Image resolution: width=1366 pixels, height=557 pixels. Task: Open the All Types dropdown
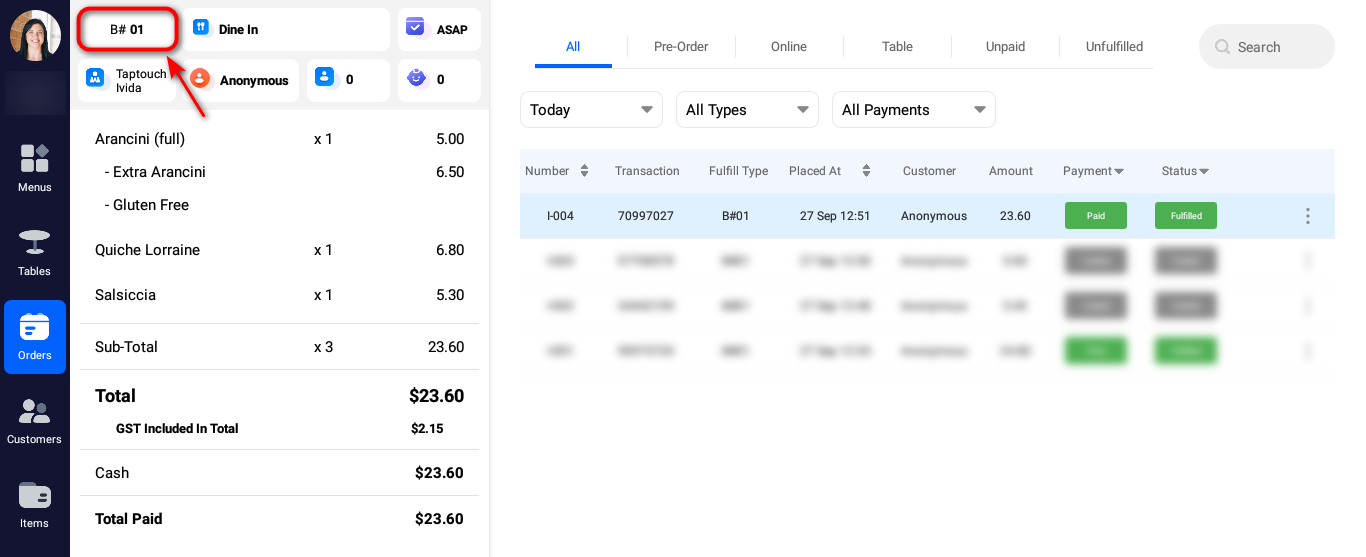(x=747, y=110)
